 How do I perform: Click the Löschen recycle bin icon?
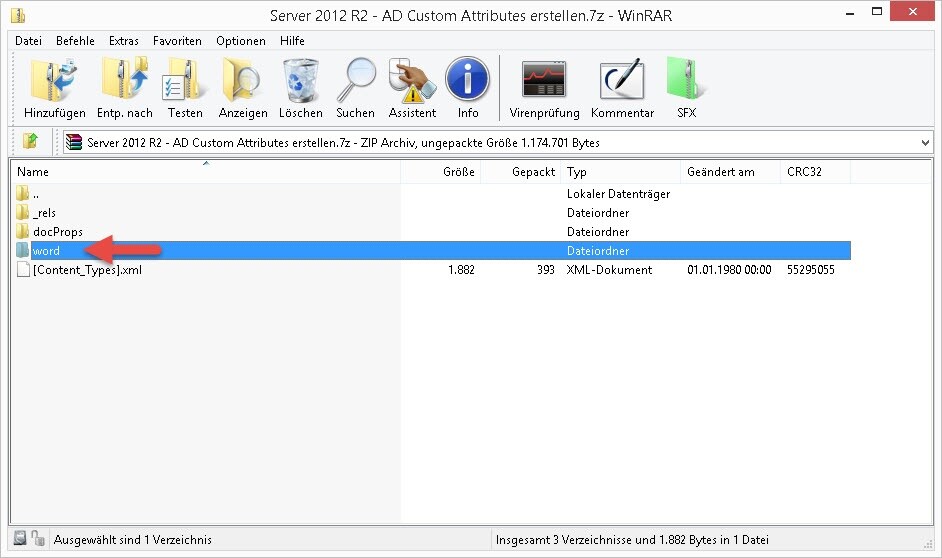click(x=300, y=82)
